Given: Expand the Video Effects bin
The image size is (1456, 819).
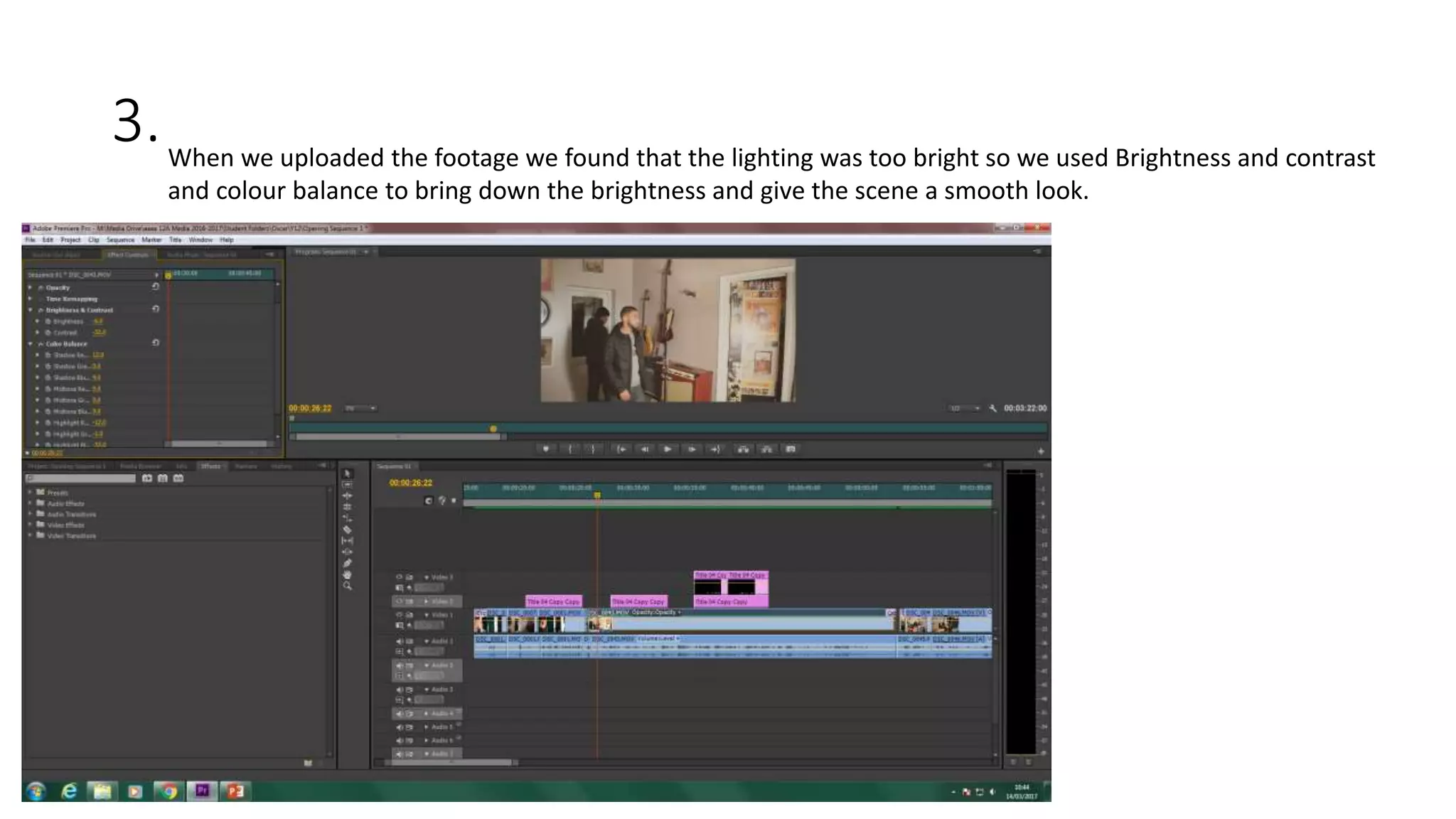Looking at the screenshot, I should [30, 525].
